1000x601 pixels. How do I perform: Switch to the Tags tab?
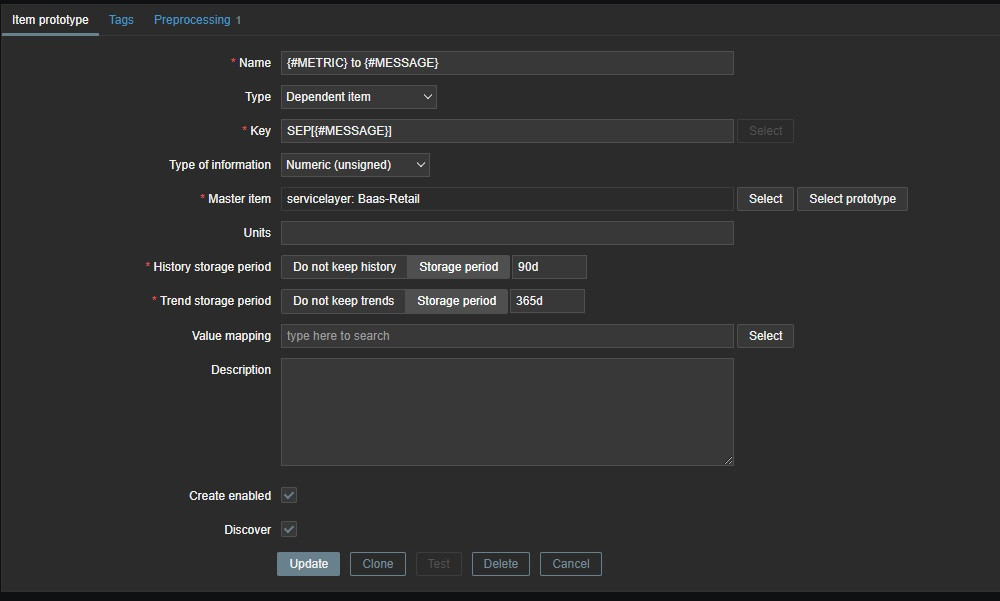(121, 20)
